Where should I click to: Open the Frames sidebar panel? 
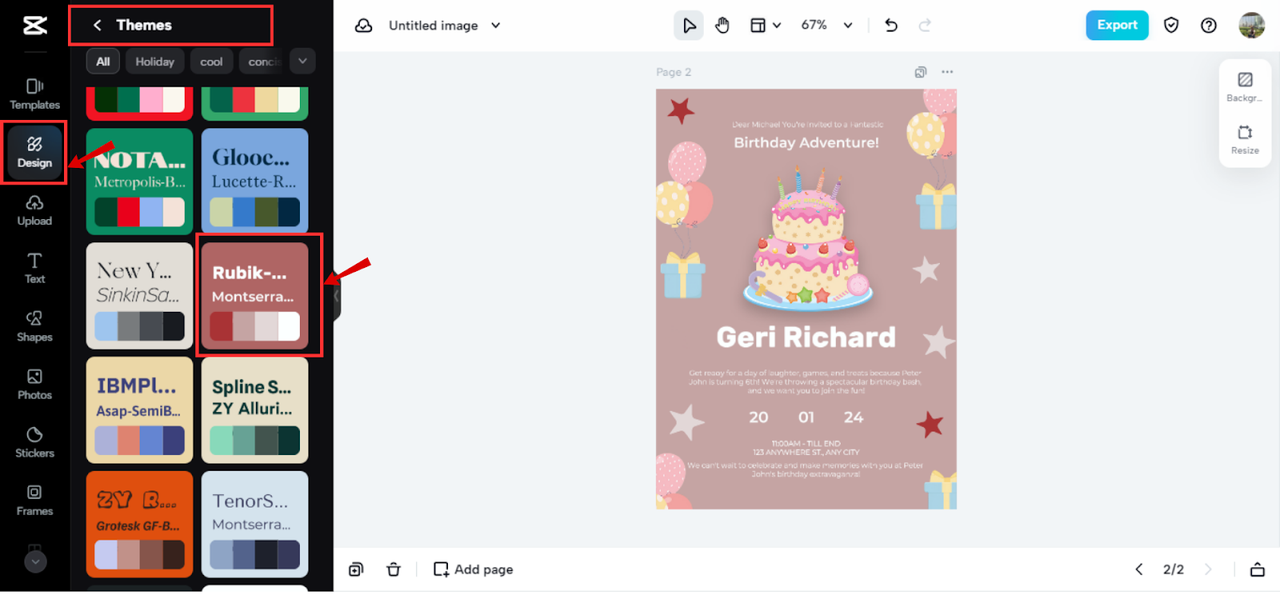(34, 501)
